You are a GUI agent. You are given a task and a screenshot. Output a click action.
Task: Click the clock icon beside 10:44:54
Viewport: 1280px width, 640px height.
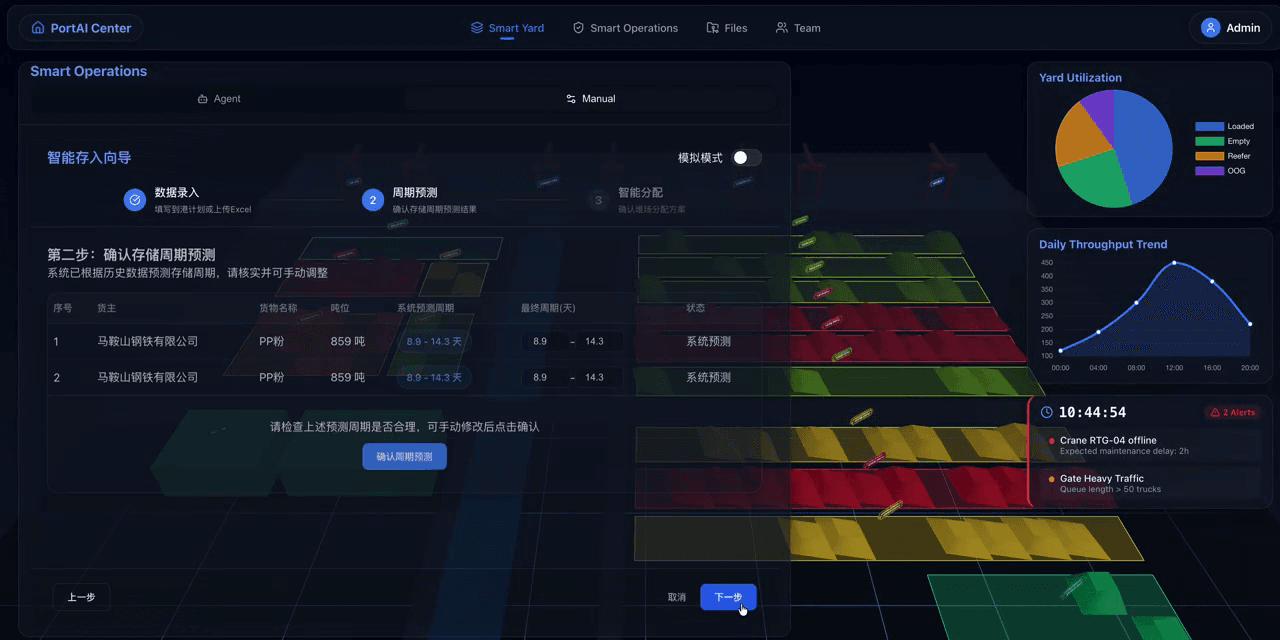click(x=1047, y=412)
